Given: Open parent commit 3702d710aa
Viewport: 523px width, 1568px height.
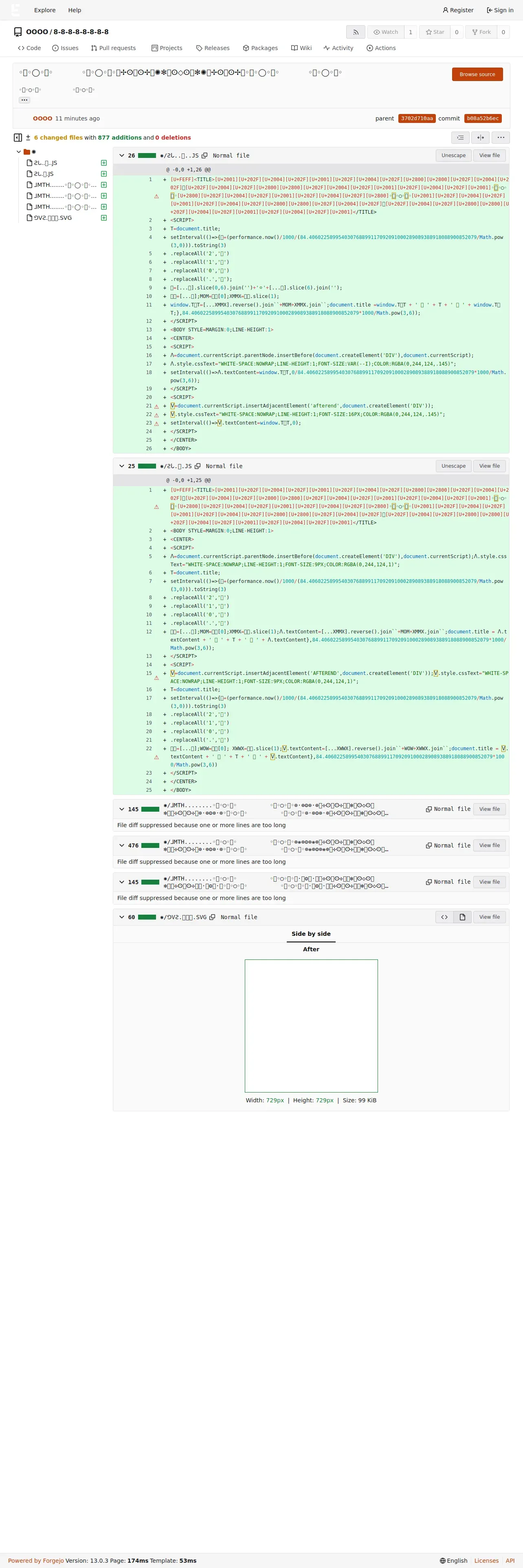Looking at the screenshot, I should [x=416, y=119].
